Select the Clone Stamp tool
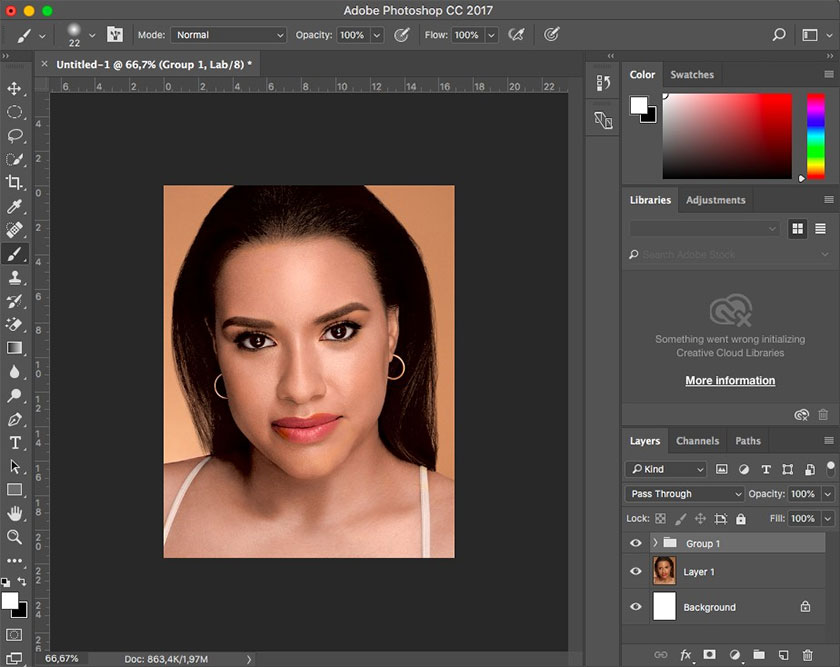Viewport: 840px width, 667px height. [x=15, y=277]
